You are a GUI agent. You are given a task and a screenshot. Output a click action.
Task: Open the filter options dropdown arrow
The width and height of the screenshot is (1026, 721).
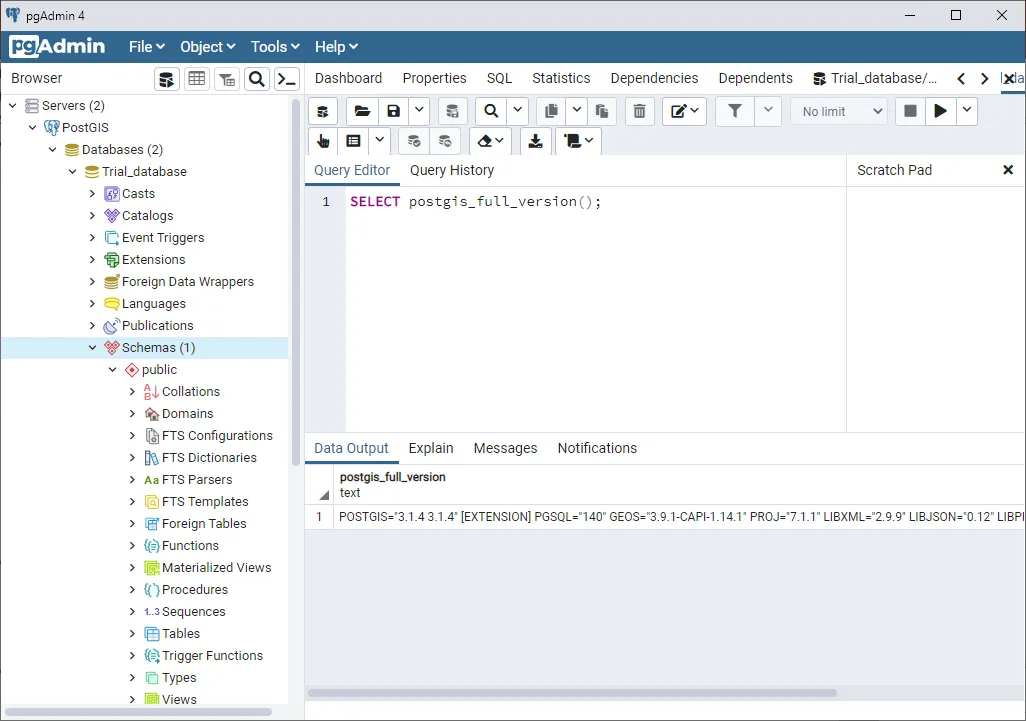click(768, 111)
